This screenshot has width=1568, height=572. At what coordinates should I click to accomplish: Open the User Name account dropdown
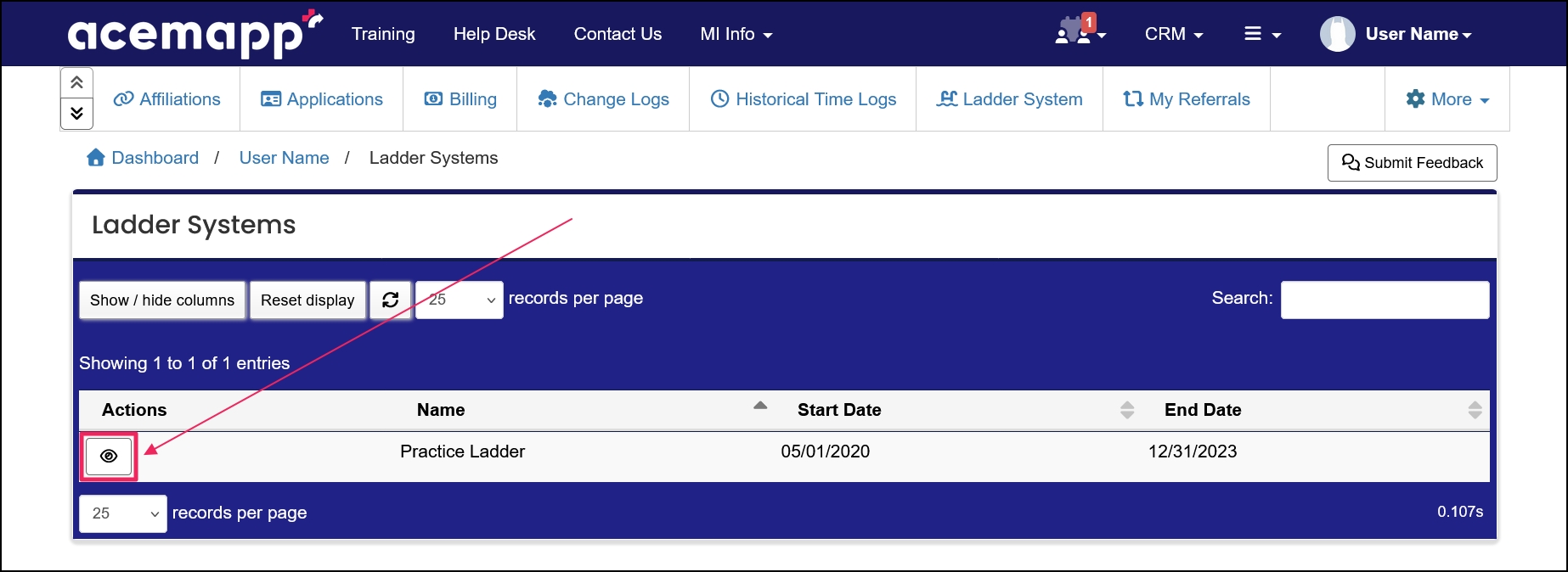(1419, 34)
